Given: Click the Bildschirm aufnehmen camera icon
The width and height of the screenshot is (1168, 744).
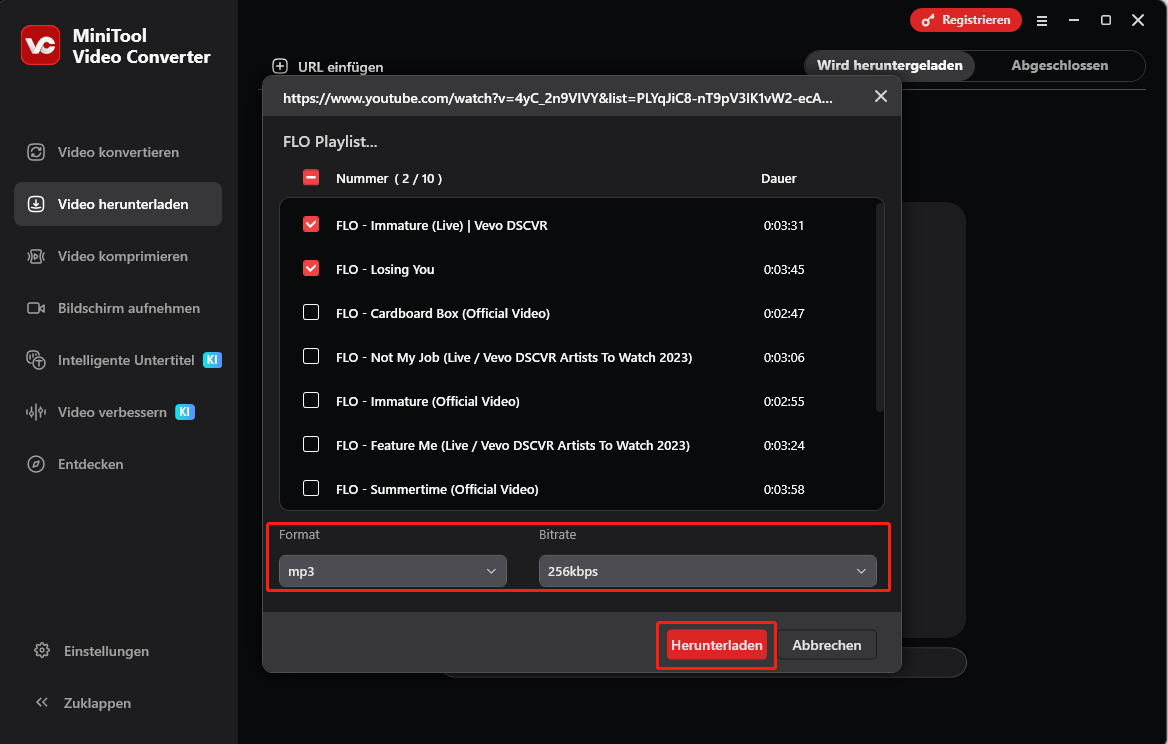Looking at the screenshot, I should (x=36, y=308).
